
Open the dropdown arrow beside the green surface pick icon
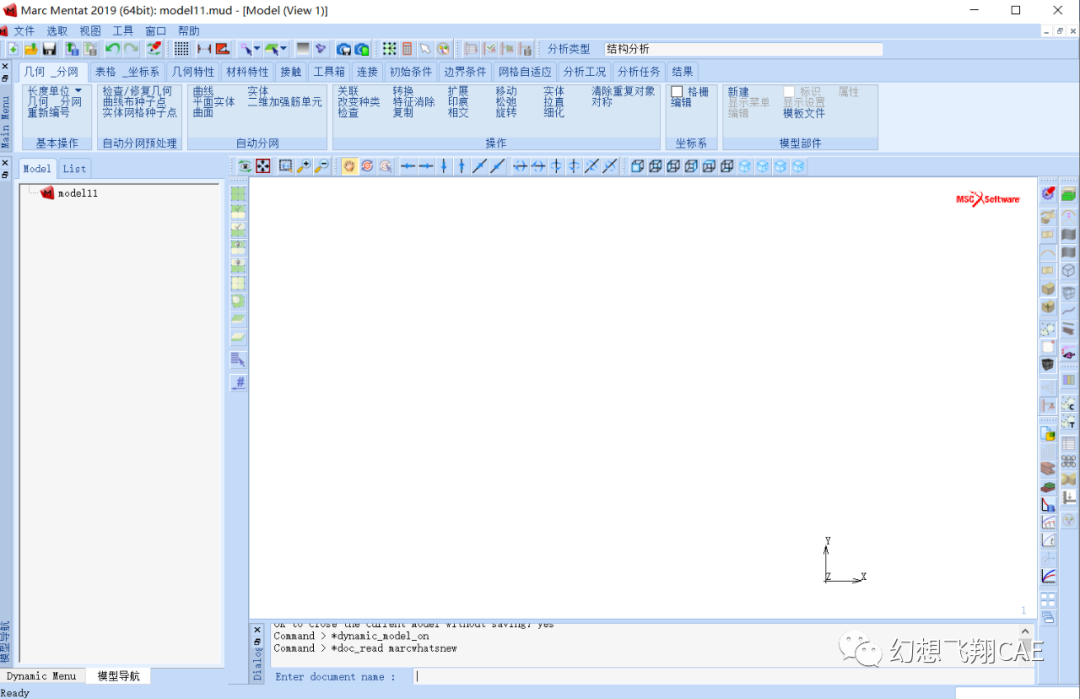[284, 49]
